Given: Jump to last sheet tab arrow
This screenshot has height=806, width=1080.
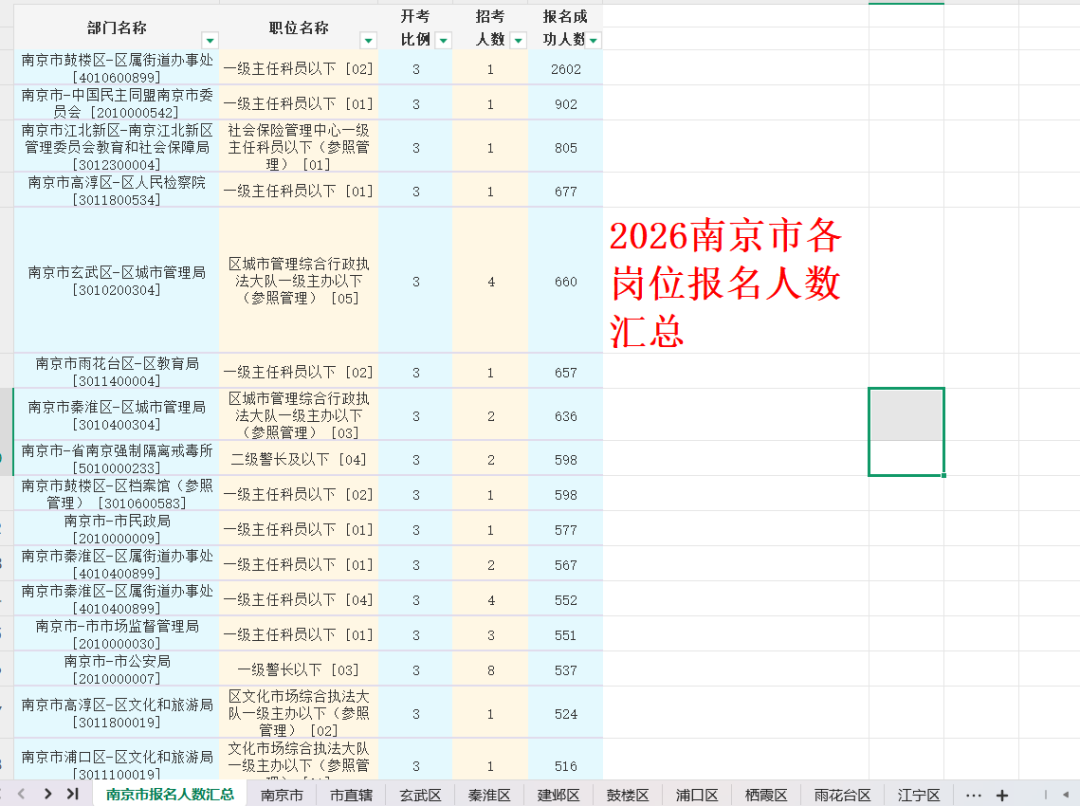Looking at the screenshot, I should tap(72, 793).
